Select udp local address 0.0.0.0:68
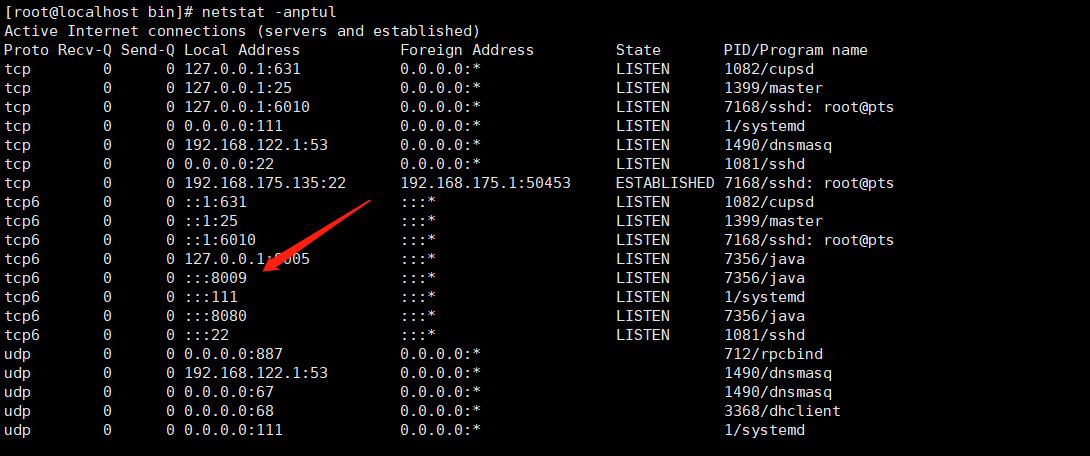This screenshot has width=1090, height=456. pyautogui.click(x=229, y=411)
